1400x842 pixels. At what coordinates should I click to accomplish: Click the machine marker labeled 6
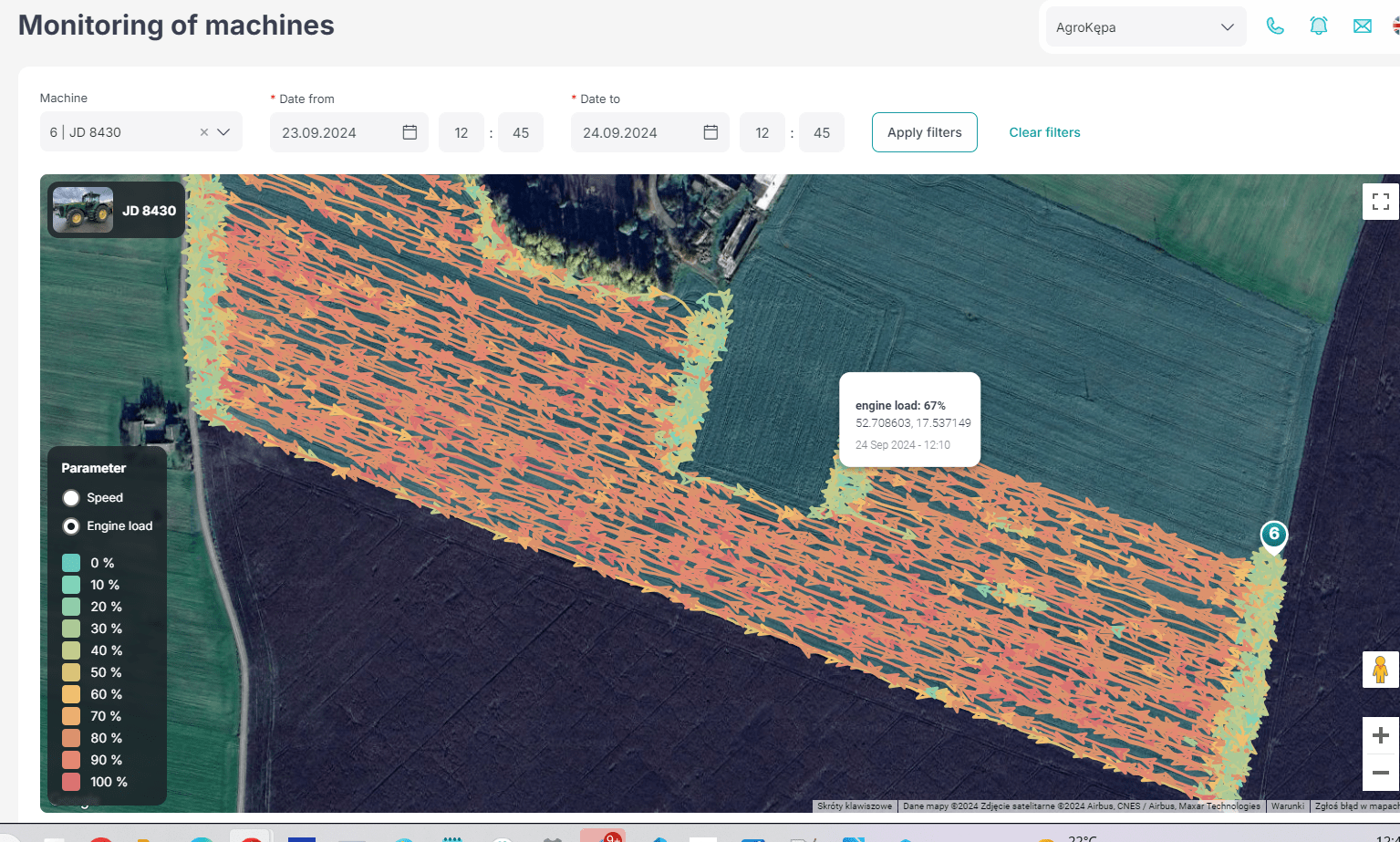1272,535
